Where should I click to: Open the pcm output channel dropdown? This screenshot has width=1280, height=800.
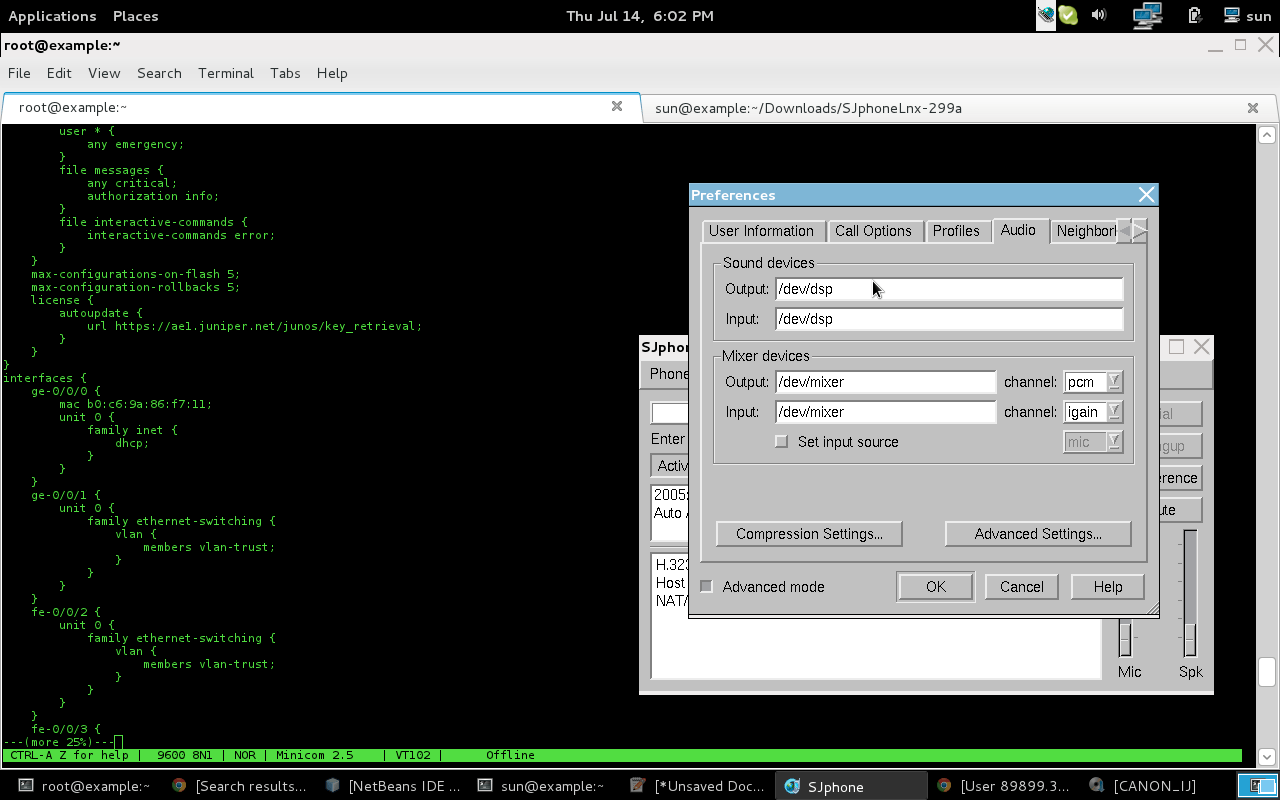[1113, 381]
